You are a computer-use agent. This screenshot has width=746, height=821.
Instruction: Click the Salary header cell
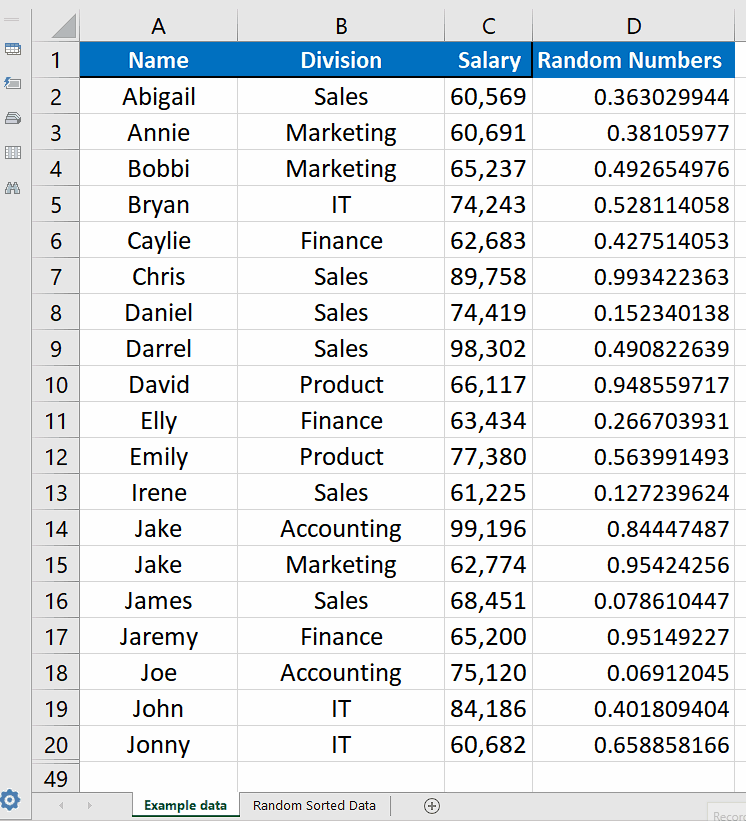click(x=488, y=60)
